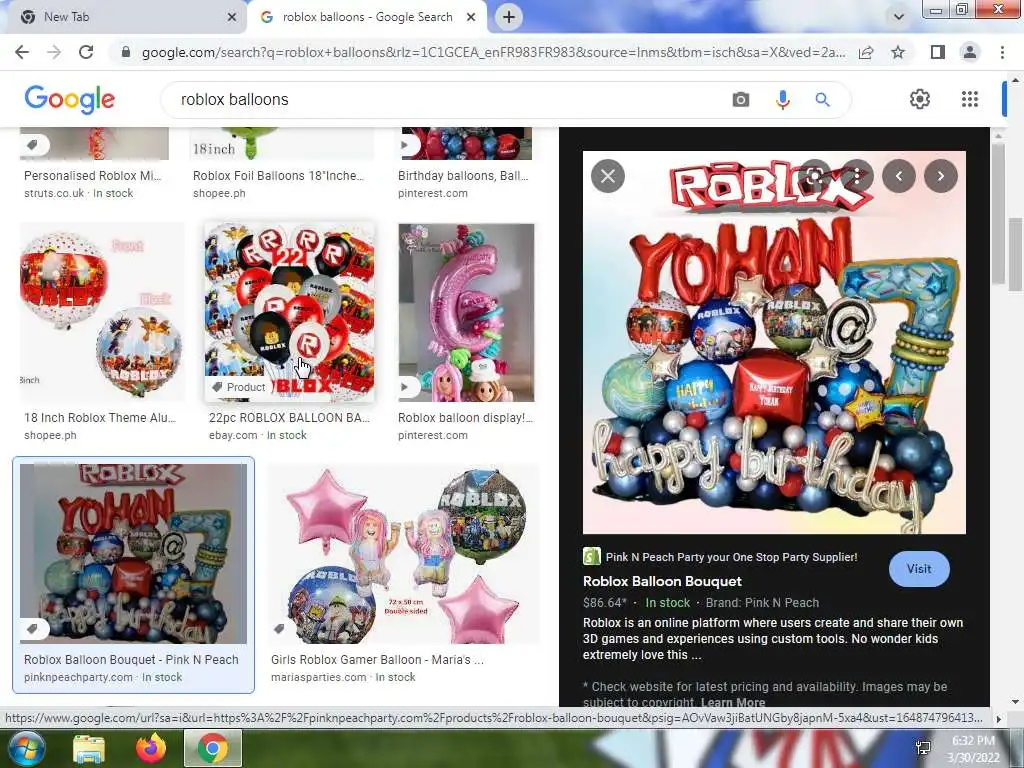Switch to roblox balloons Google Search tab

coord(367,17)
